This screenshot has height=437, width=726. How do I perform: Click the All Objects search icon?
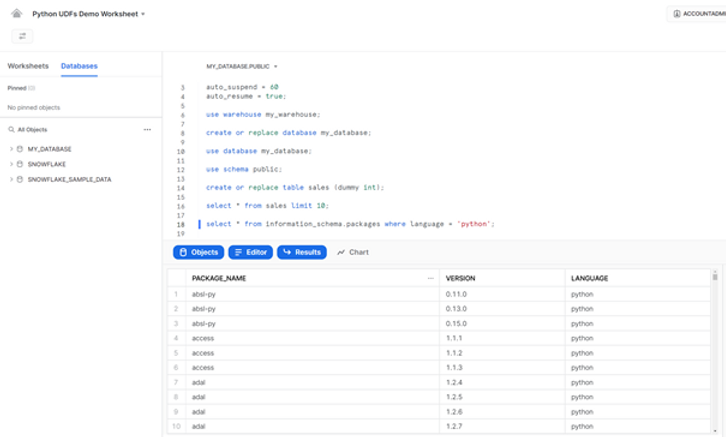(x=11, y=130)
